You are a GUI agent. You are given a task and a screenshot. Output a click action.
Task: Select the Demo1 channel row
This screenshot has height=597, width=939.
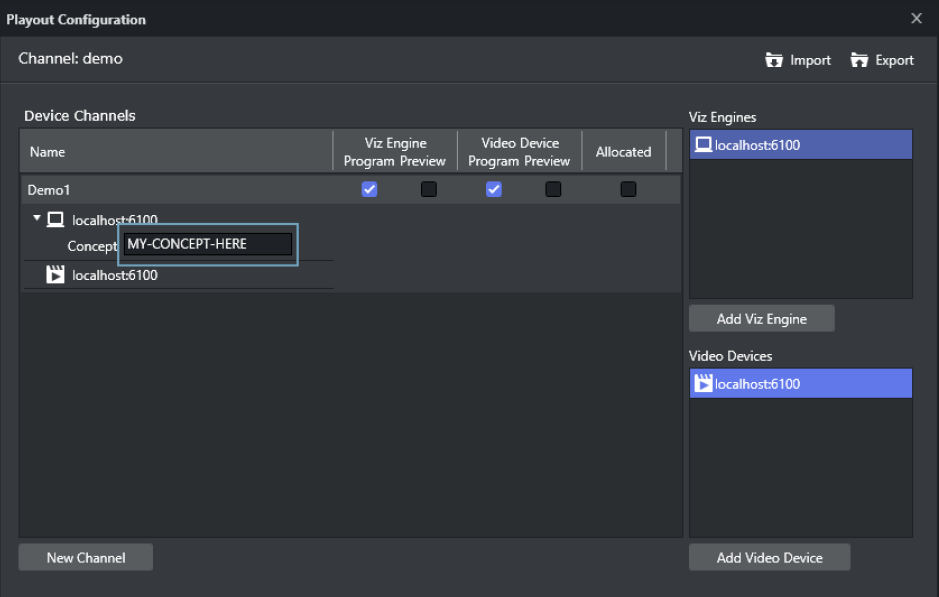(x=150, y=189)
